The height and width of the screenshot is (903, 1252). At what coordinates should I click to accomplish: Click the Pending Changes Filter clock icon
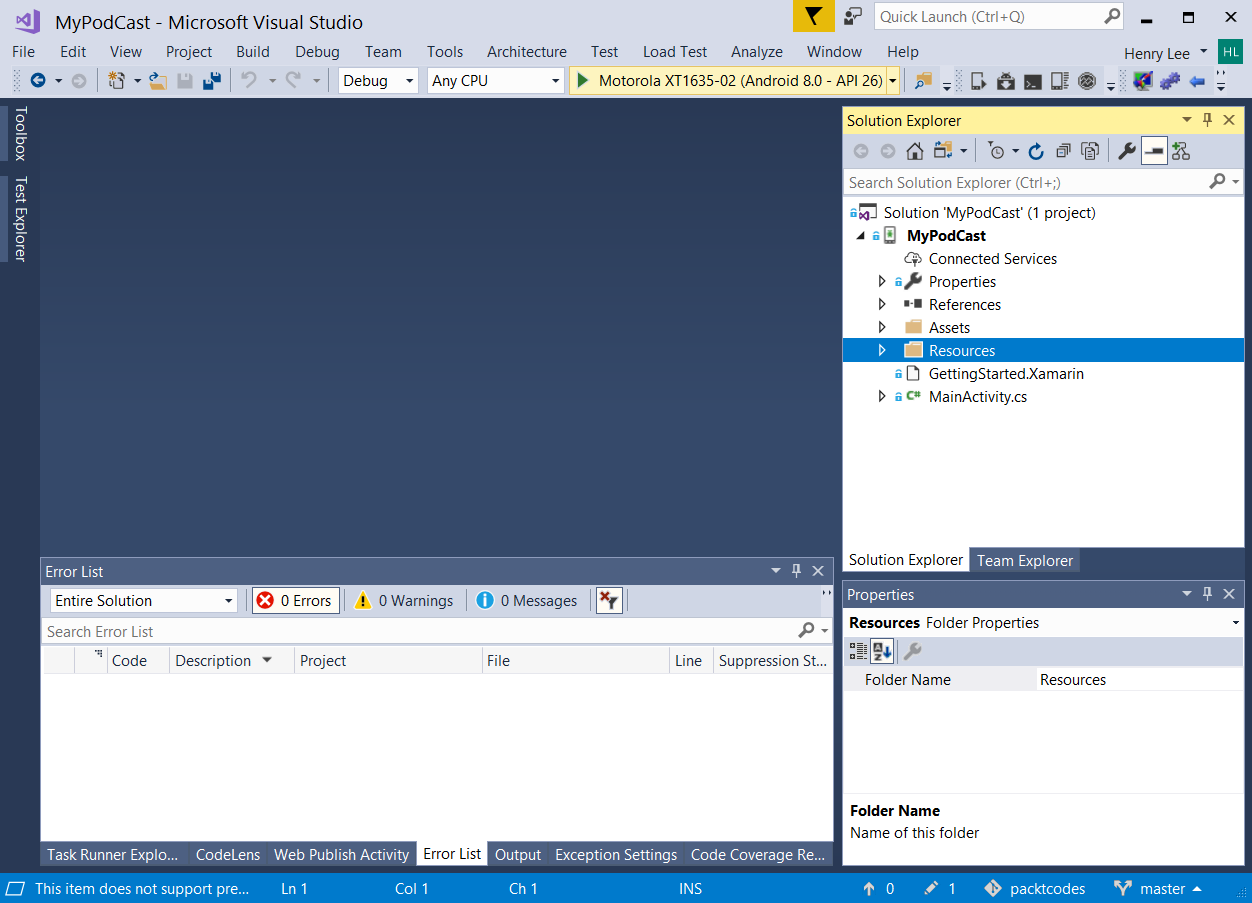coord(997,151)
